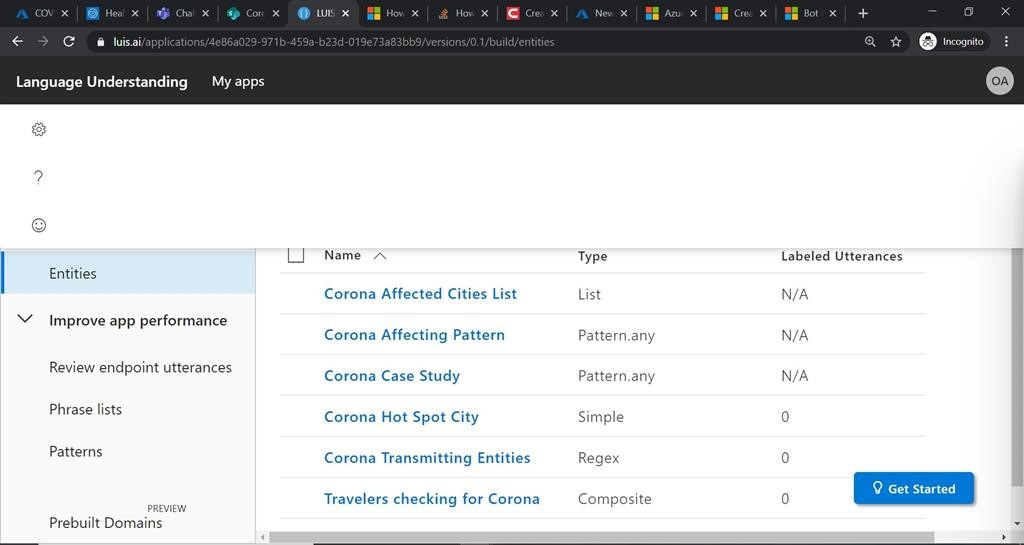Collapse the Improve app performance section
The width and height of the screenshot is (1024, 545).
[x=26, y=320]
